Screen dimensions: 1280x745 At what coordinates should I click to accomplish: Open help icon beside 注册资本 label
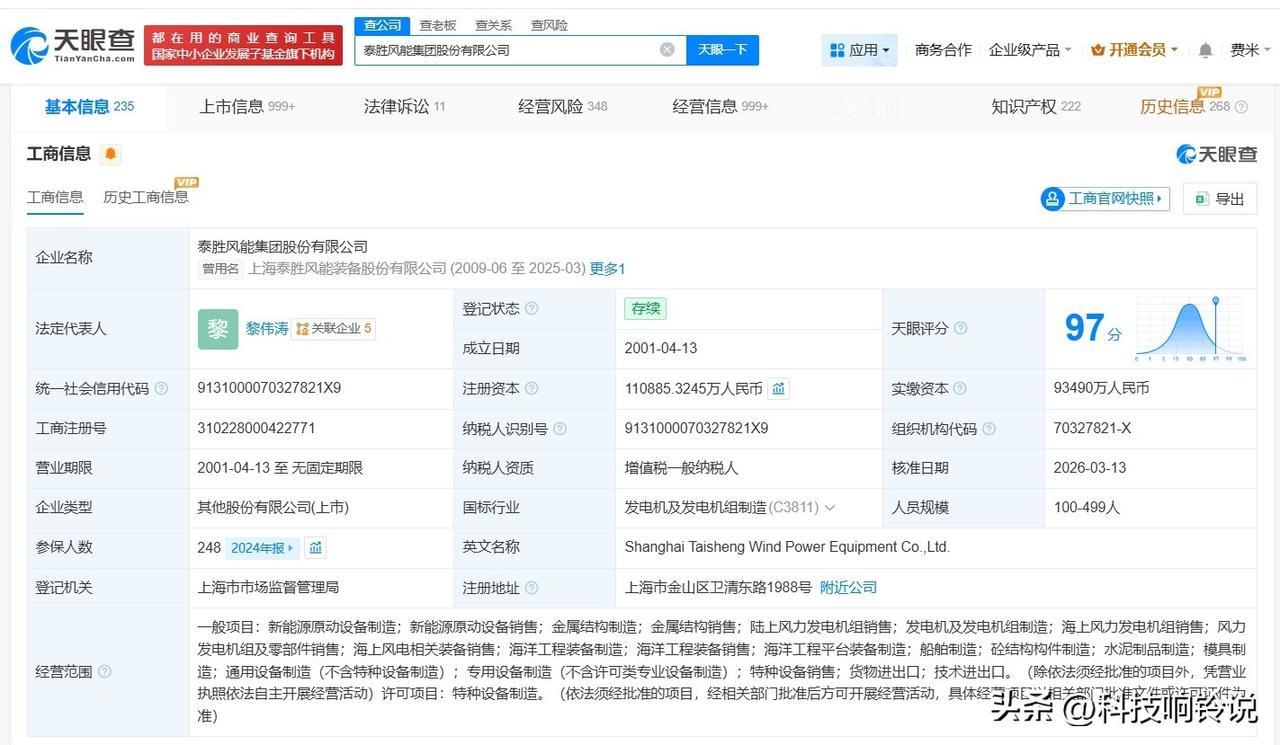click(x=531, y=388)
